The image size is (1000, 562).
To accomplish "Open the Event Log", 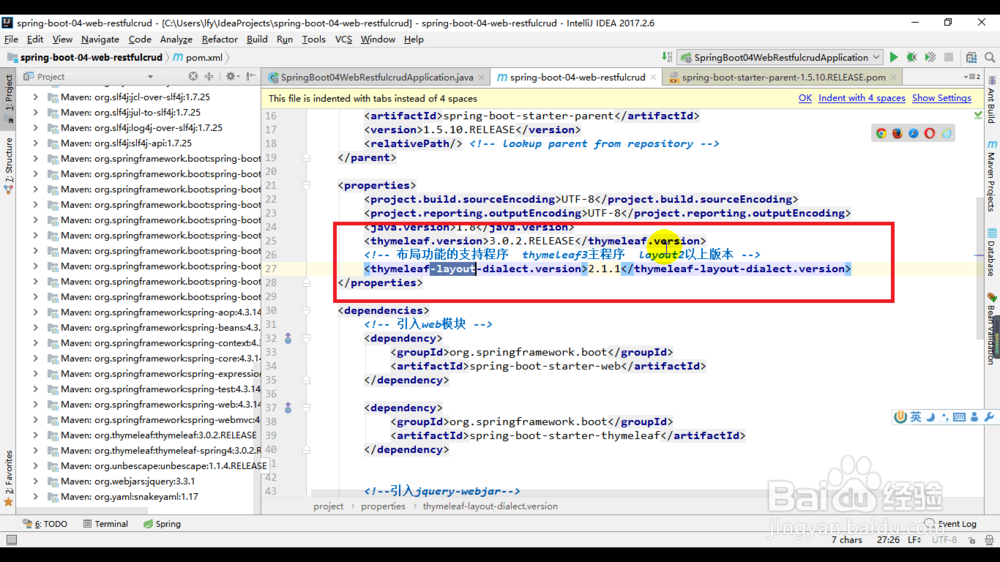I will (x=950, y=524).
